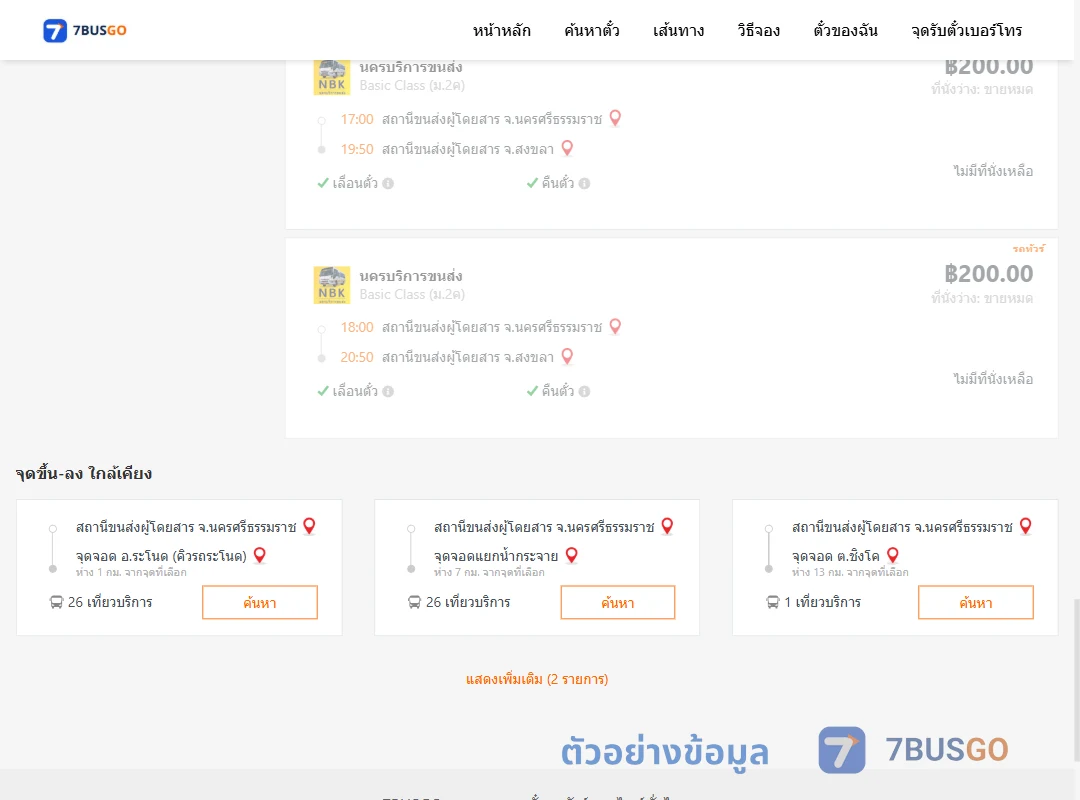The height and width of the screenshot is (800, 1080).
Task: Click bus icon in ระโนด card
Action: (56, 602)
